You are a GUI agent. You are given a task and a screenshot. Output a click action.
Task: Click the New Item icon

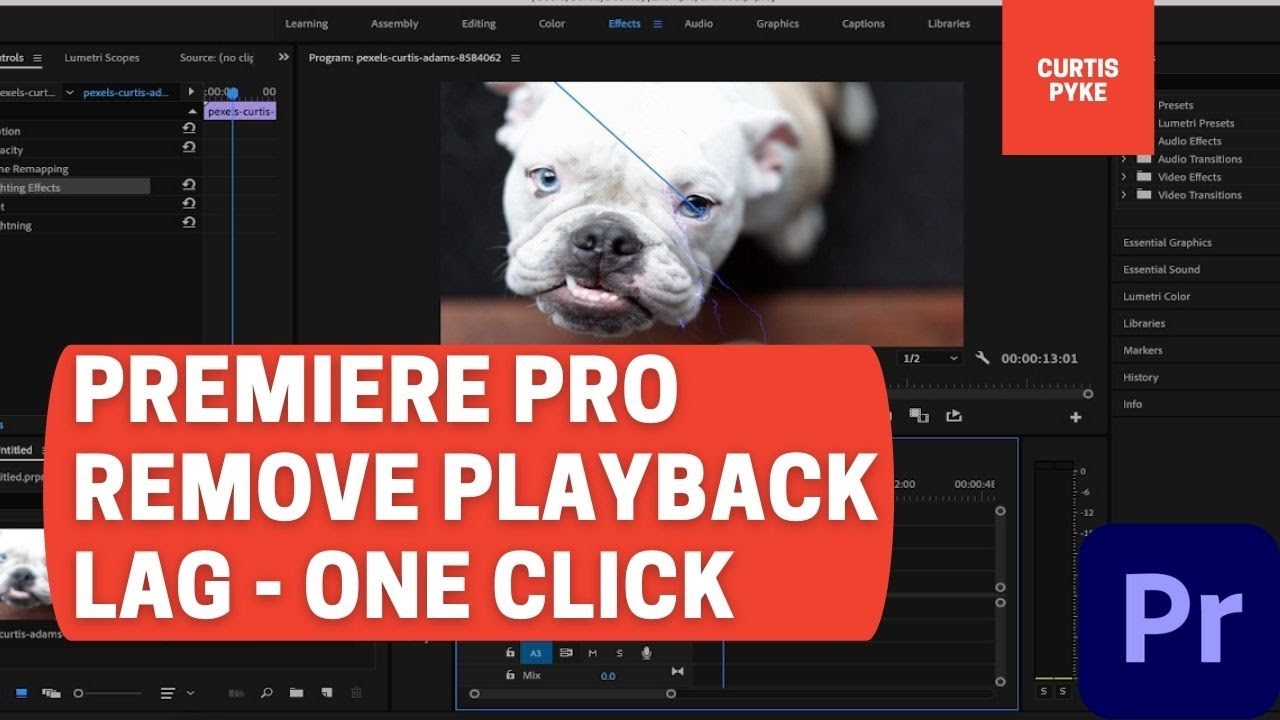pyautogui.click(x=326, y=692)
